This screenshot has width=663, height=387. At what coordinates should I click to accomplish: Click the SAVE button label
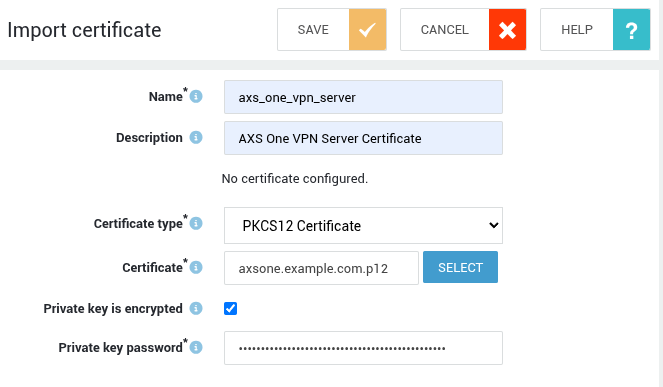tap(313, 30)
